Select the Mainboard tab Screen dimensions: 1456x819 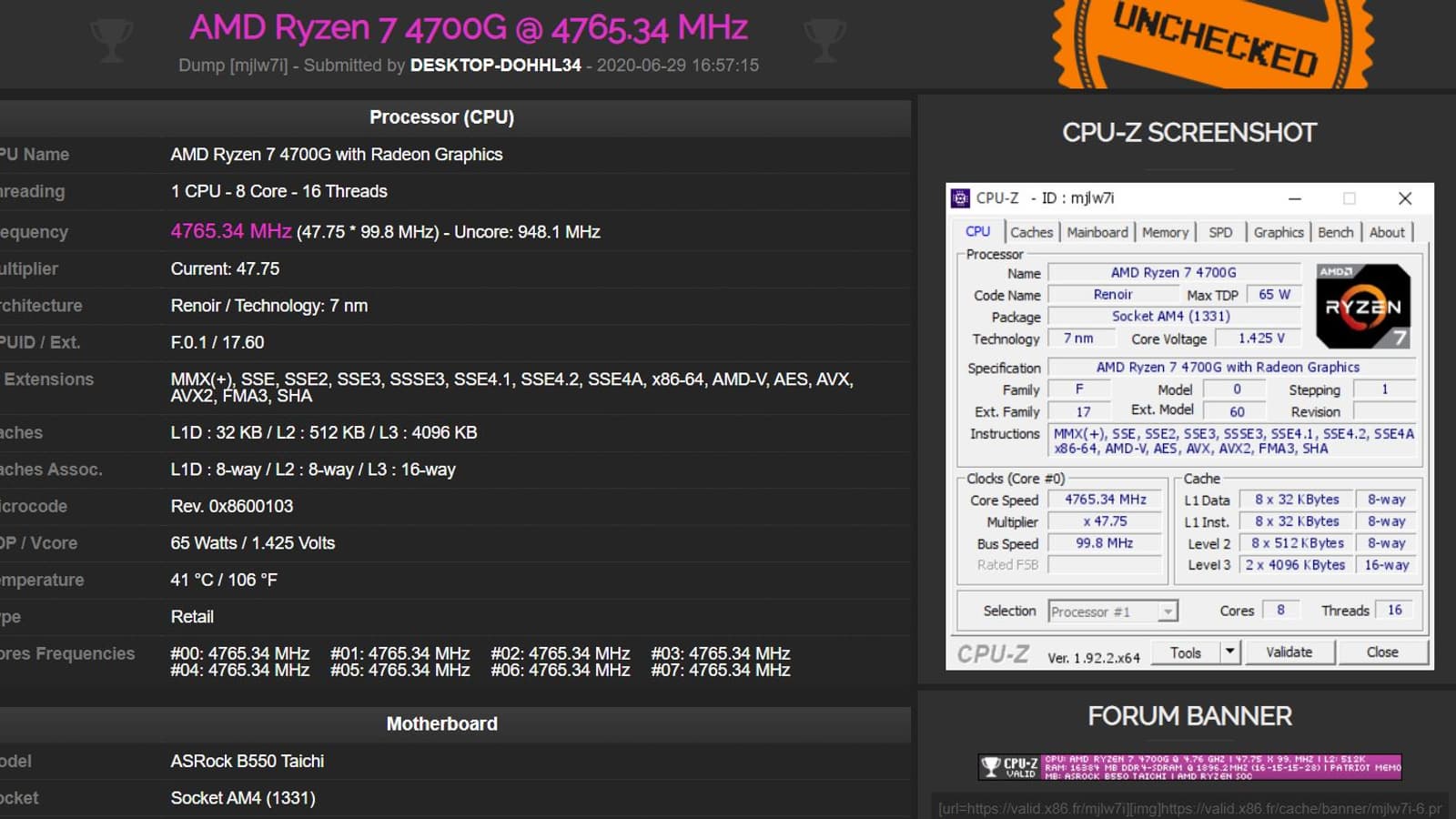coord(1097,232)
